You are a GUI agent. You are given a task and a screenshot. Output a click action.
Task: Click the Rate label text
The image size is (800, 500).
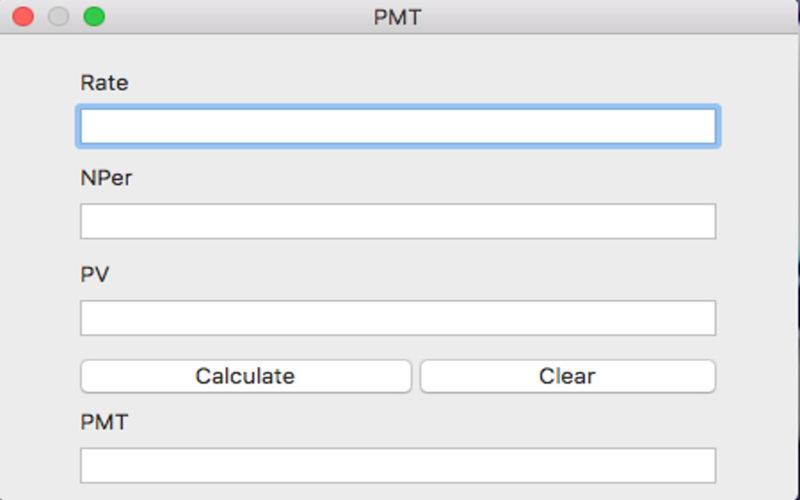[x=104, y=83]
